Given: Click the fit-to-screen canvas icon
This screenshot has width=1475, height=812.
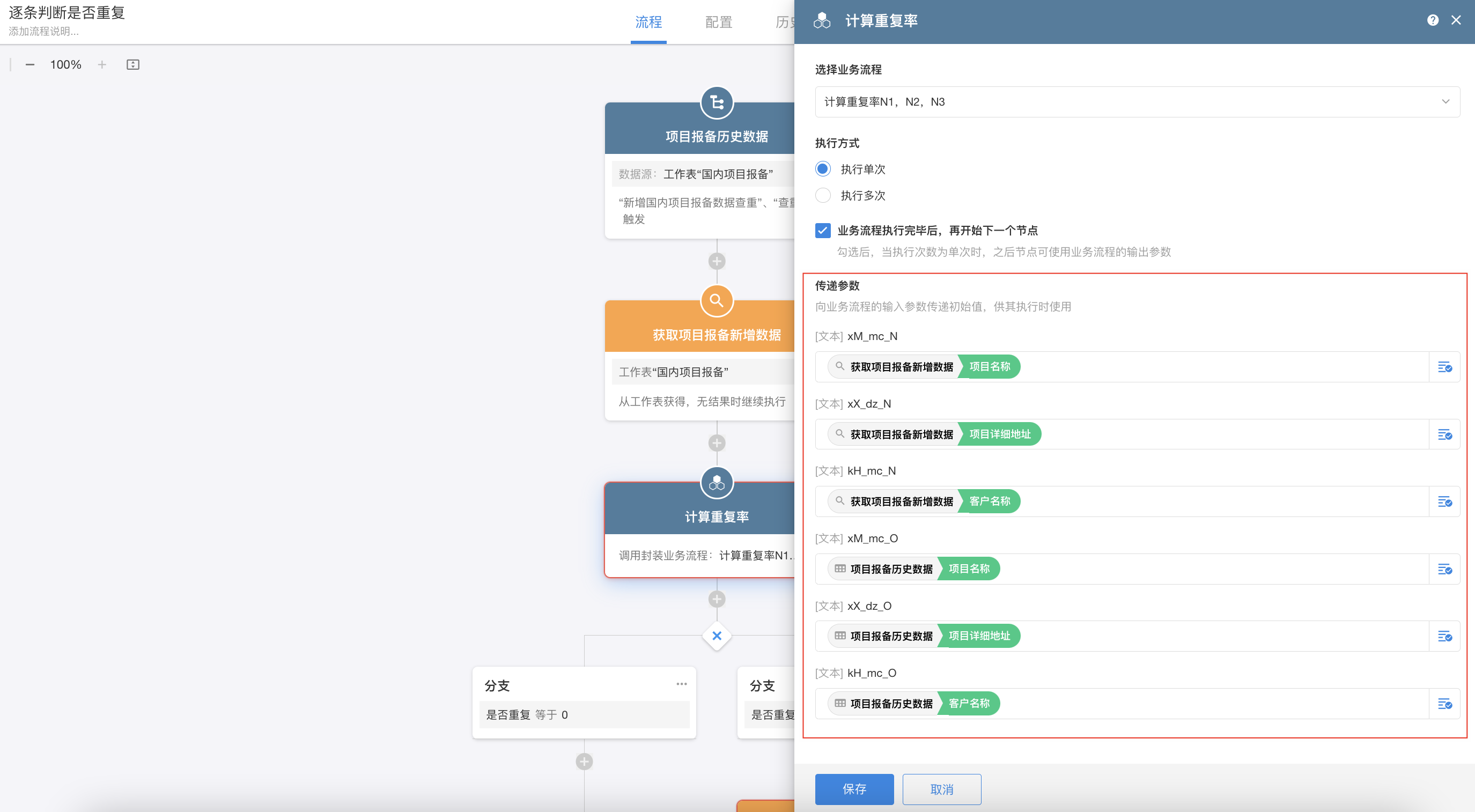Looking at the screenshot, I should tap(133, 65).
